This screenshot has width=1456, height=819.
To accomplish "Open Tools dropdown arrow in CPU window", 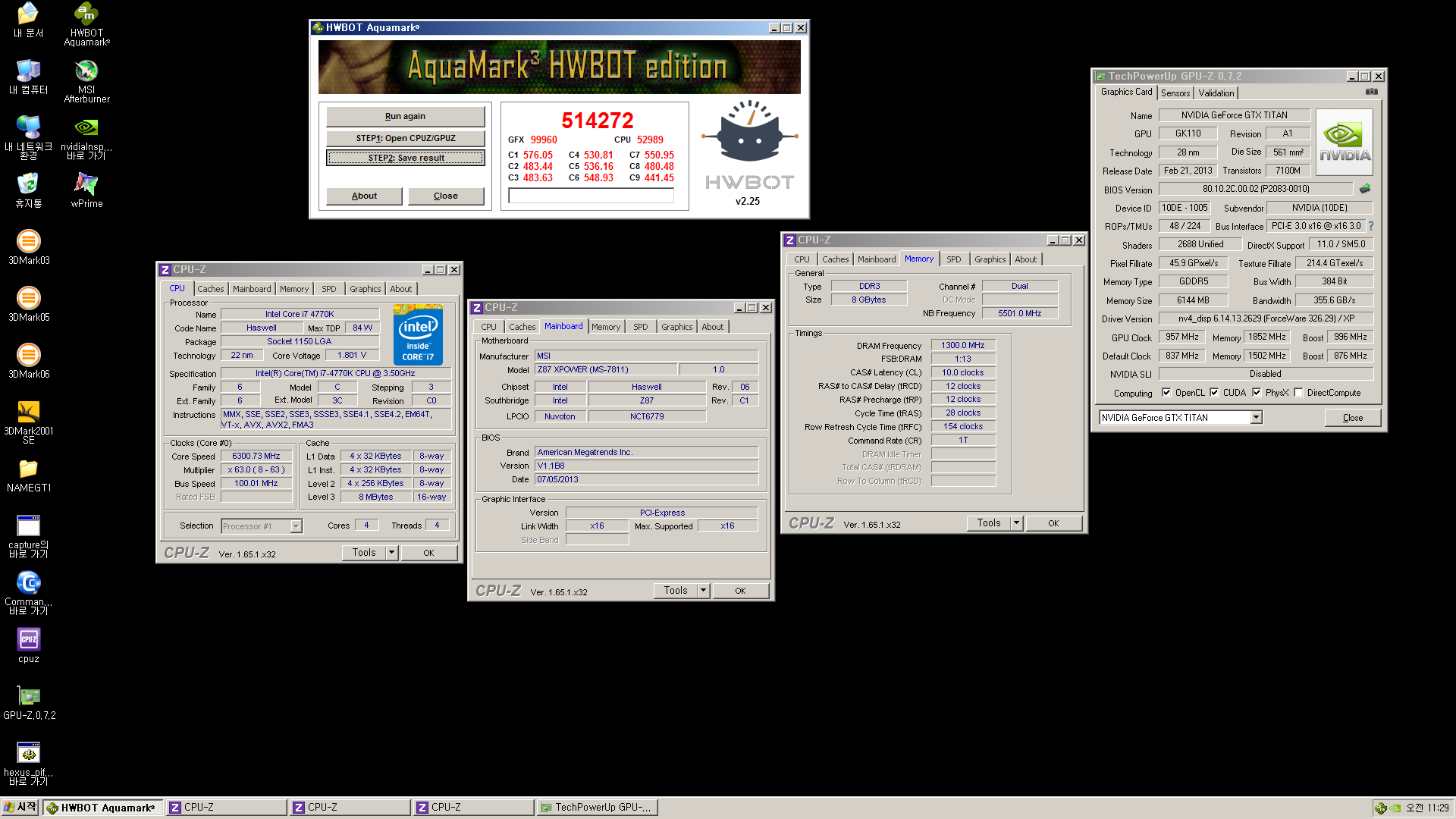I will (x=392, y=552).
